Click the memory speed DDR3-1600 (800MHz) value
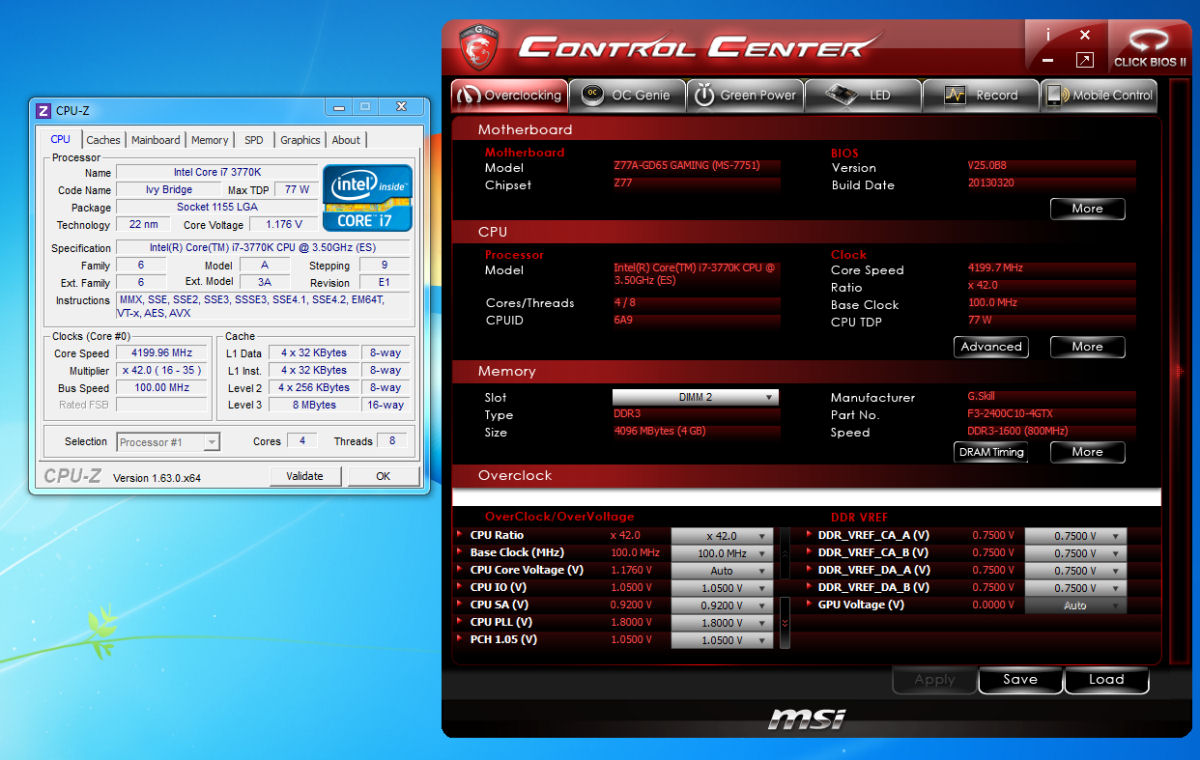 tap(1018, 432)
